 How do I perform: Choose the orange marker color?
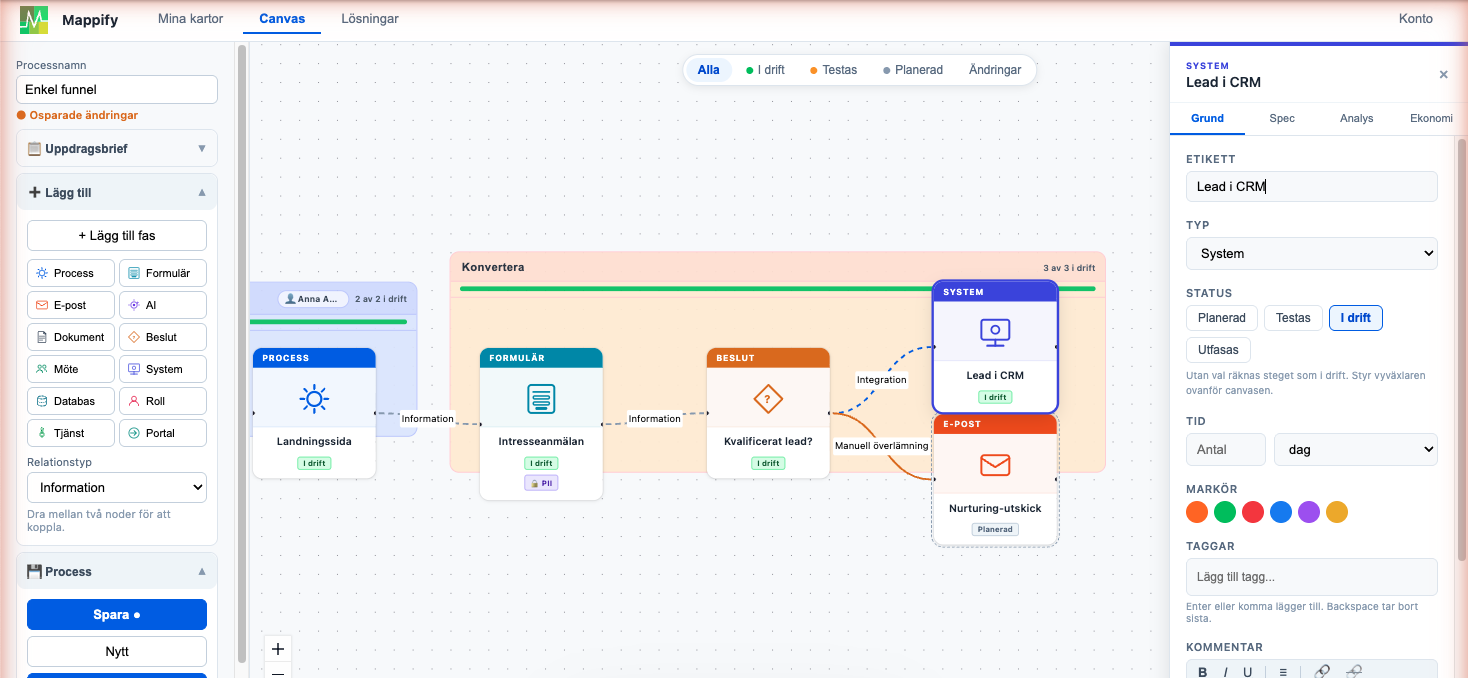point(1197,512)
